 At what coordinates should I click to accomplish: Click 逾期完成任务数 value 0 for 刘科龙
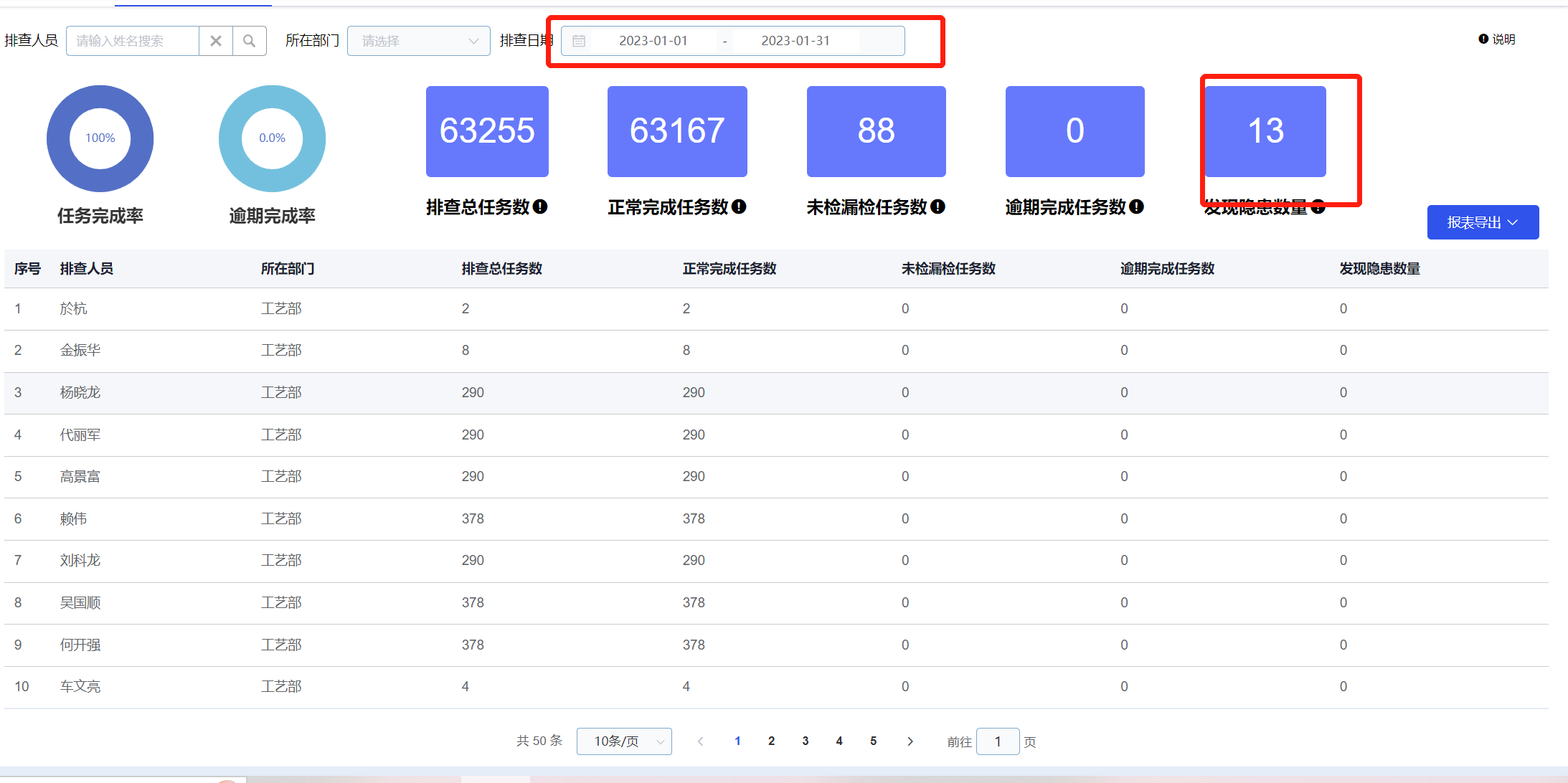pyautogui.click(x=1124, y=560)
